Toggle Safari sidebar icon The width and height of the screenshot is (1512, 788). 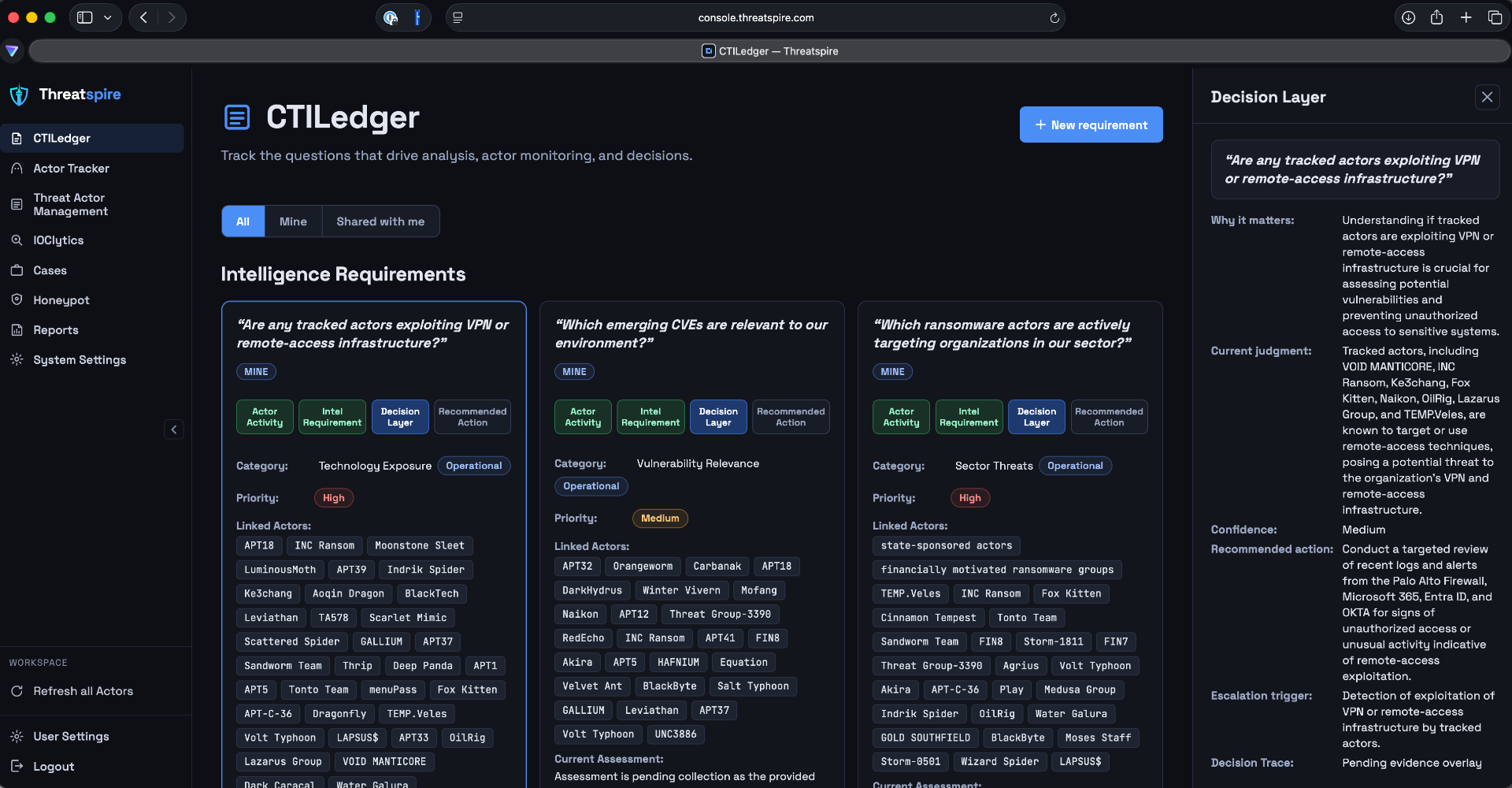click(85, 17)
